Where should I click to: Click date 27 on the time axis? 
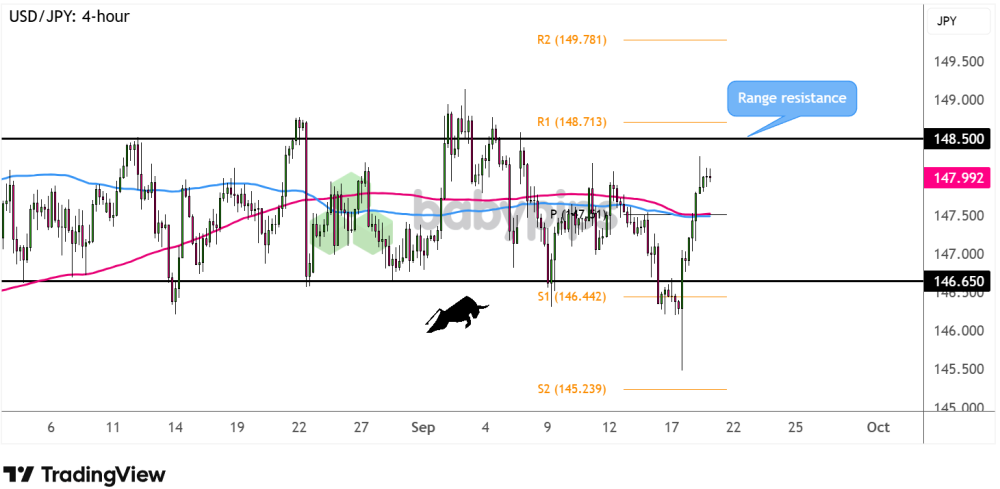361,427
